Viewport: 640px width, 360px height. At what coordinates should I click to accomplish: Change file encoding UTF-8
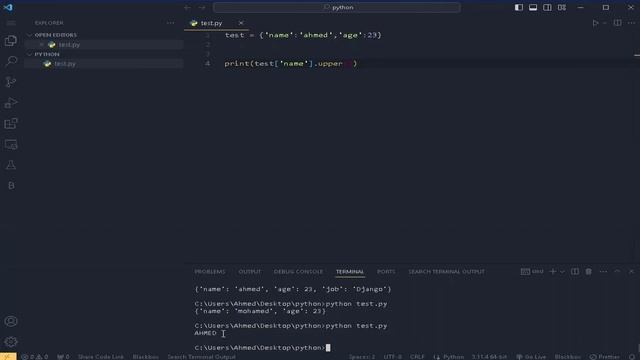(x=393, y=357)
